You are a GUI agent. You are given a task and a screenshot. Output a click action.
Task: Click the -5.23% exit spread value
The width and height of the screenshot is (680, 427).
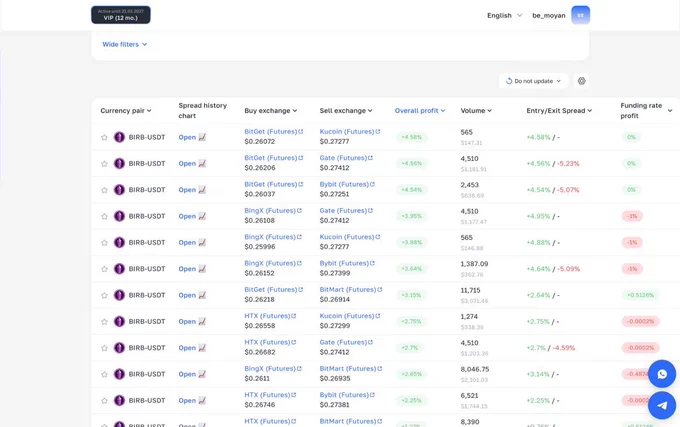click(x=568, y=163)
